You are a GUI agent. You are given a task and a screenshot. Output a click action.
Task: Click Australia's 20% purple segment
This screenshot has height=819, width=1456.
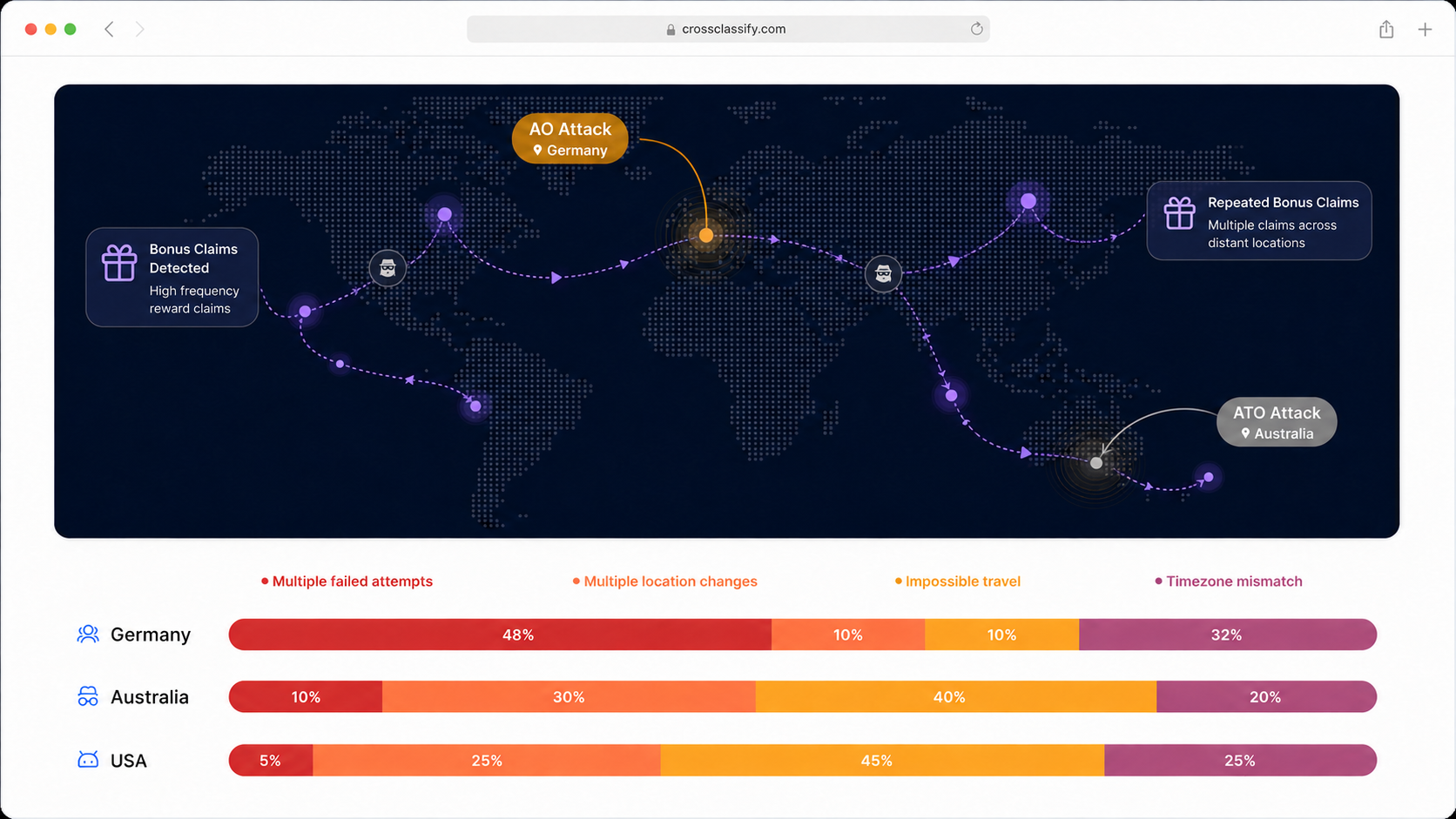click(1266, 696)
